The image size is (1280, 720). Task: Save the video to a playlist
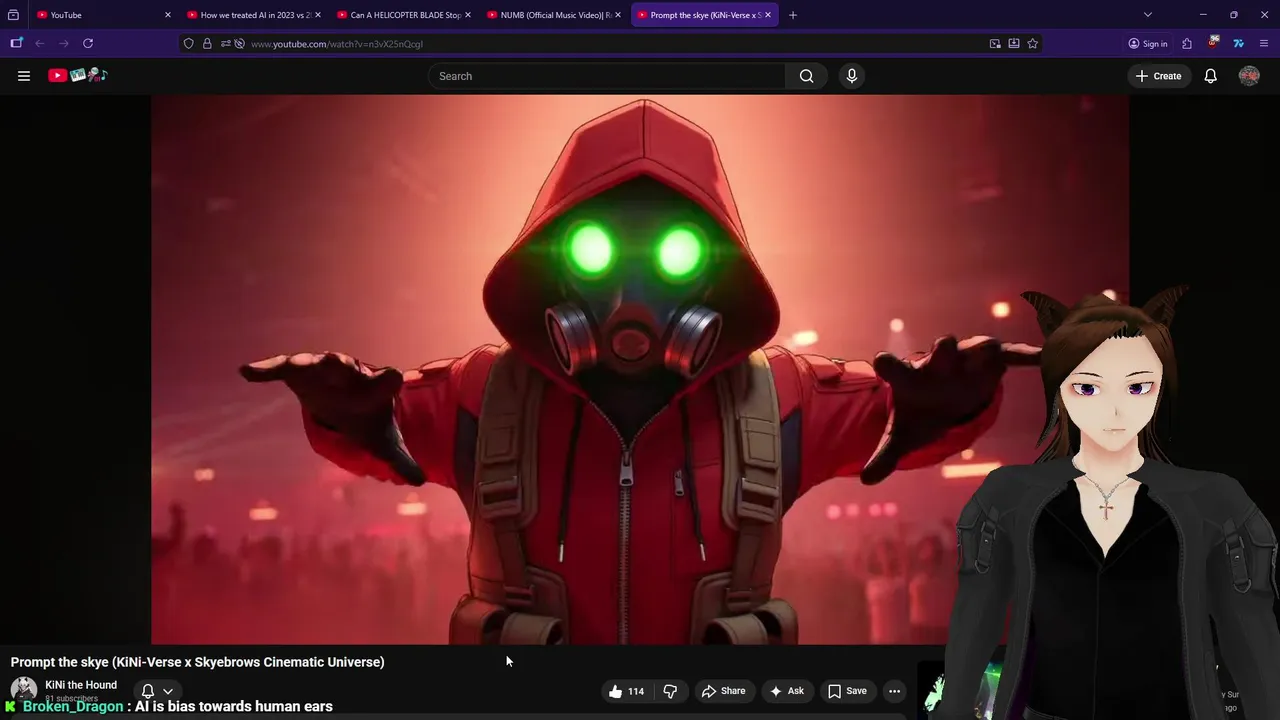[x=847, y=691]
